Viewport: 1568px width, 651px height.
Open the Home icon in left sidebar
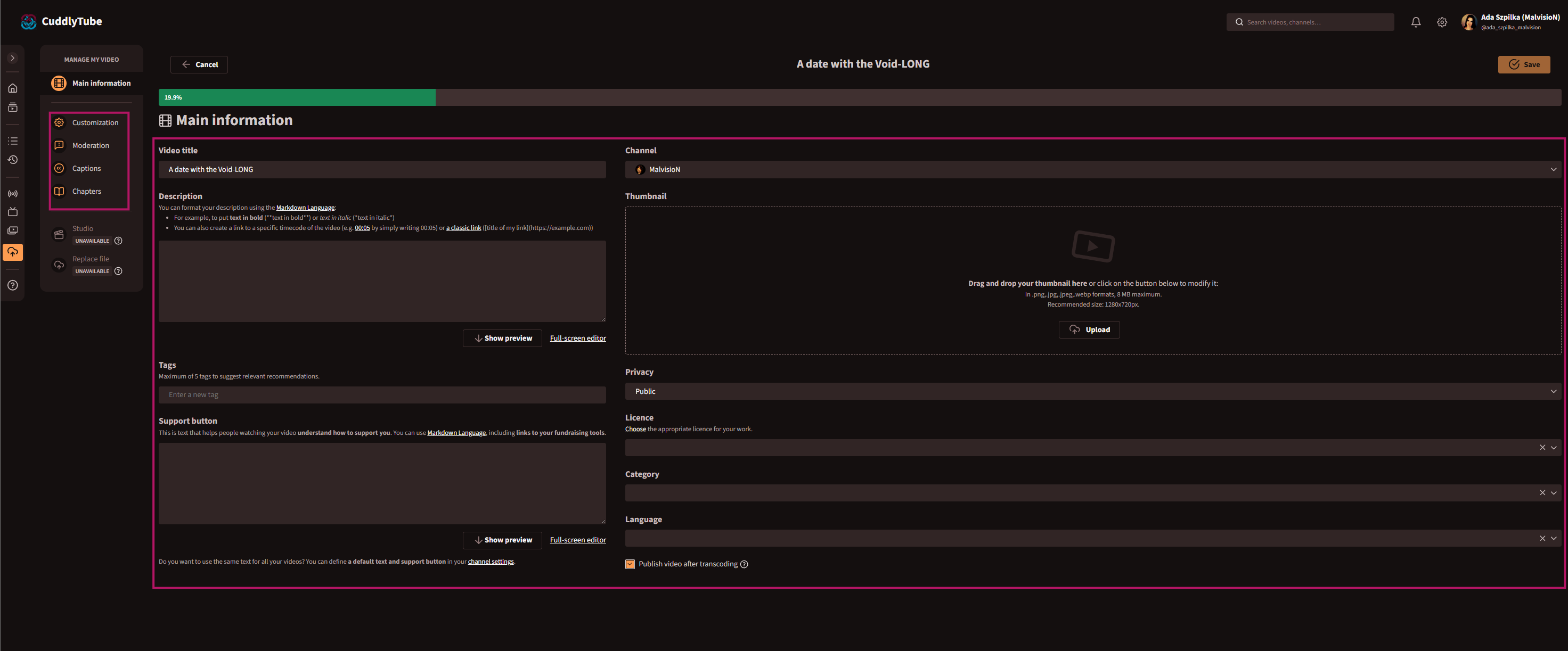point(13,88)
